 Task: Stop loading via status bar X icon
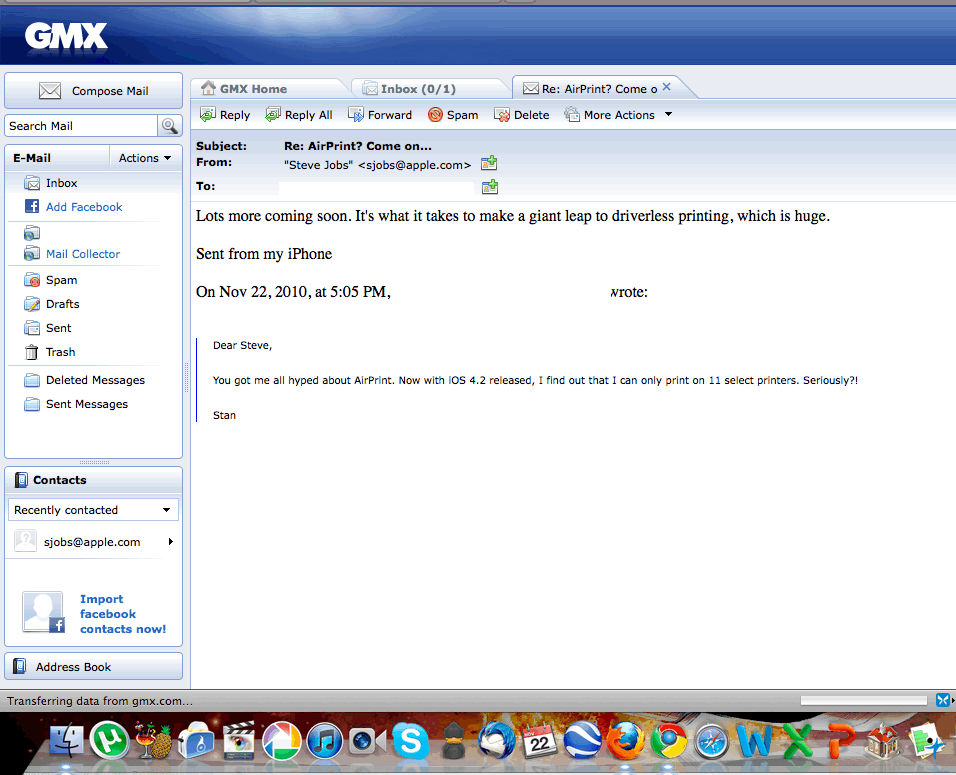pos(943,700)
